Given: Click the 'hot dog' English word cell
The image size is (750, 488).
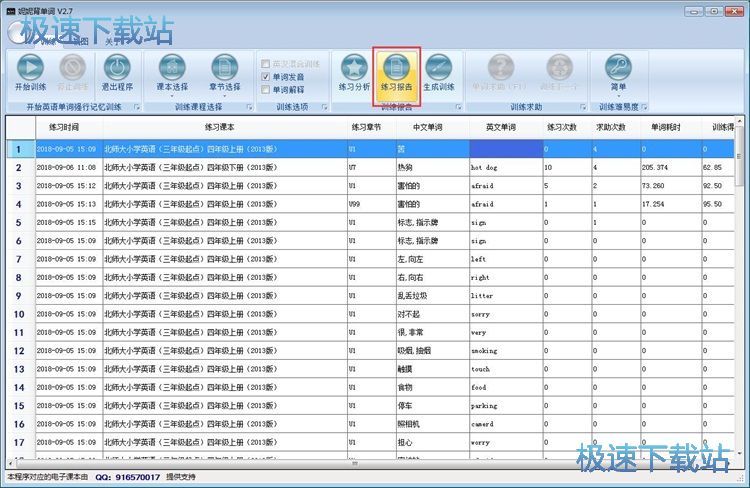Looking at the screenshot, I should pyautogui.click(x=506, y=167).
